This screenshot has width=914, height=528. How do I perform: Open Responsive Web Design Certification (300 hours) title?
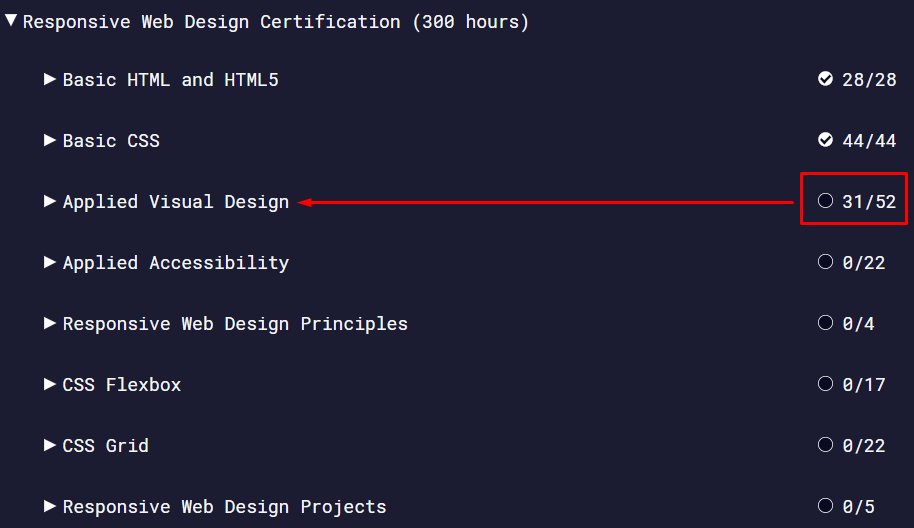tap(276, 22)
